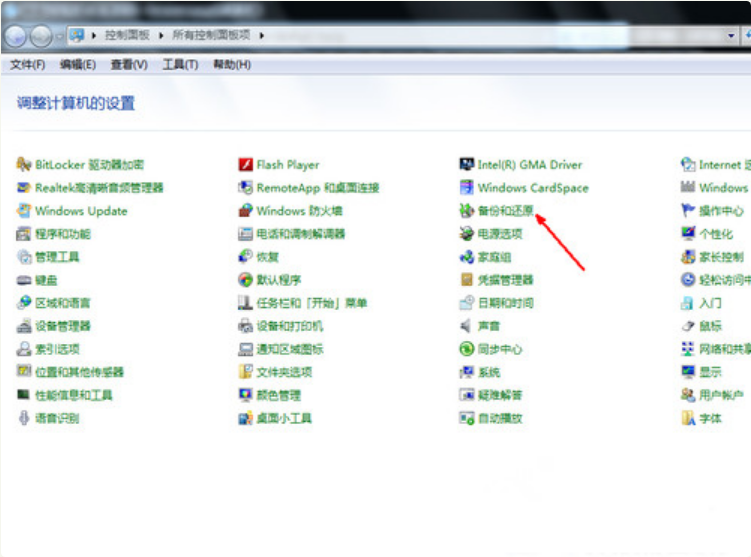751x557 pixels.
Task: Open the 声音 speaker icon
Action: click(x=467, y=326)
